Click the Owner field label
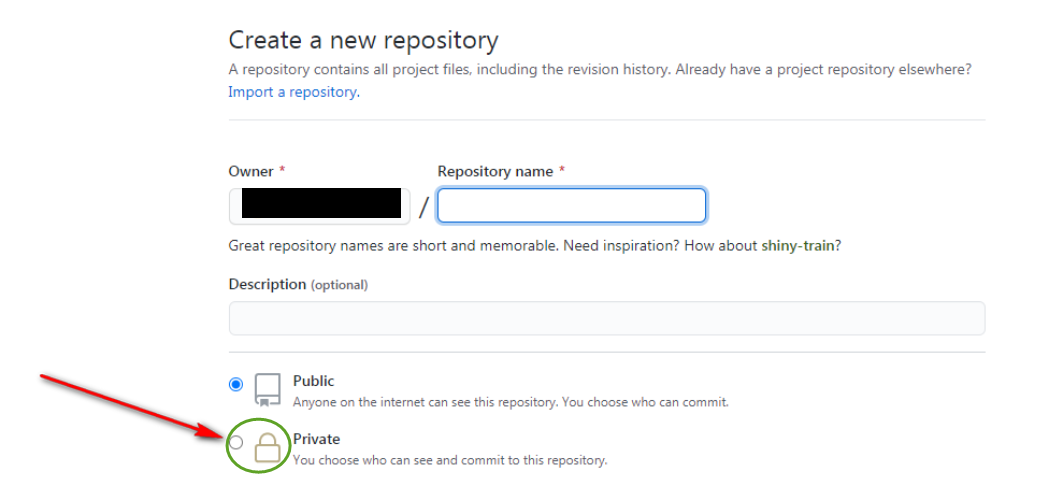This screenshot has height=481, width=1037. pos(250,172)
